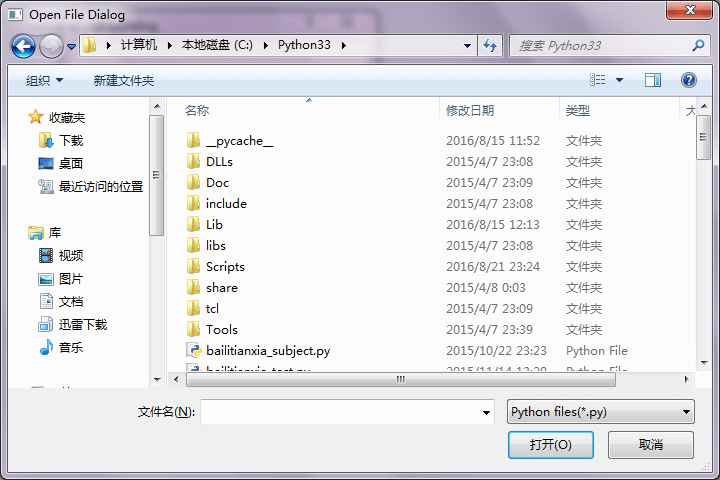The image size is (720, 480).
Task: Open the file name history dropdown
Action: [x=486, y=412]
